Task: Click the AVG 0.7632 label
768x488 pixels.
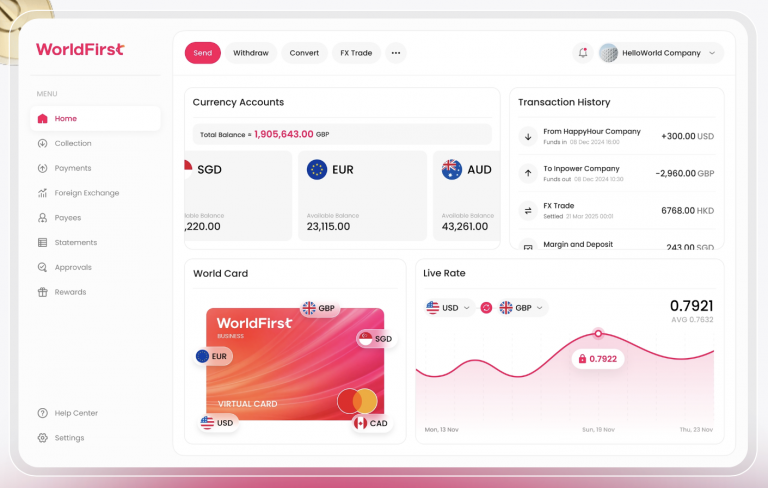Action: (692, 320)
